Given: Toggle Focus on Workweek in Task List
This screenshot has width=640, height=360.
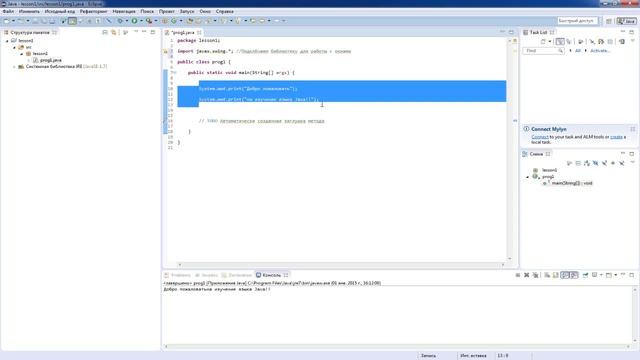Looking at the screenshot, I should point(580,42).
